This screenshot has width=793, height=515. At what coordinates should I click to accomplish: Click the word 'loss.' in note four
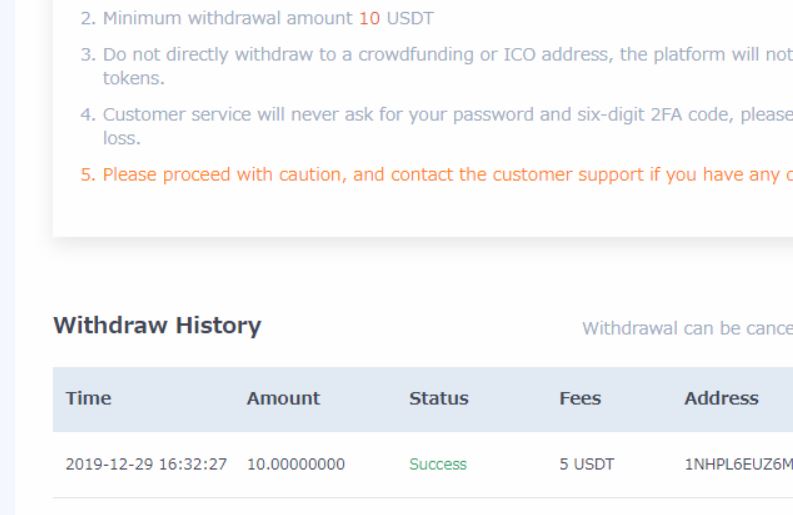pyautogui.click(x=121, y=138)
